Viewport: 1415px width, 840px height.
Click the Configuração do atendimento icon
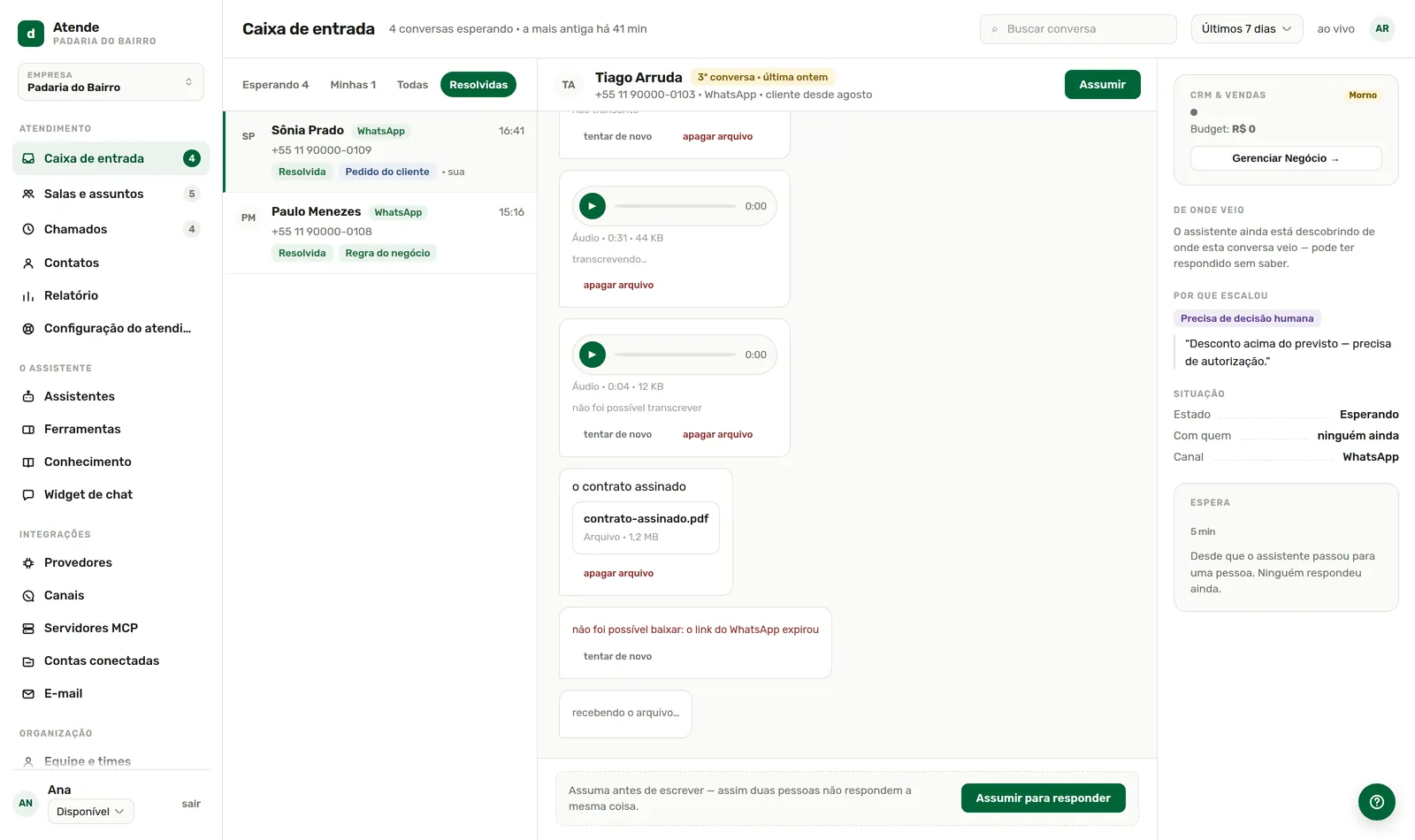28,328
